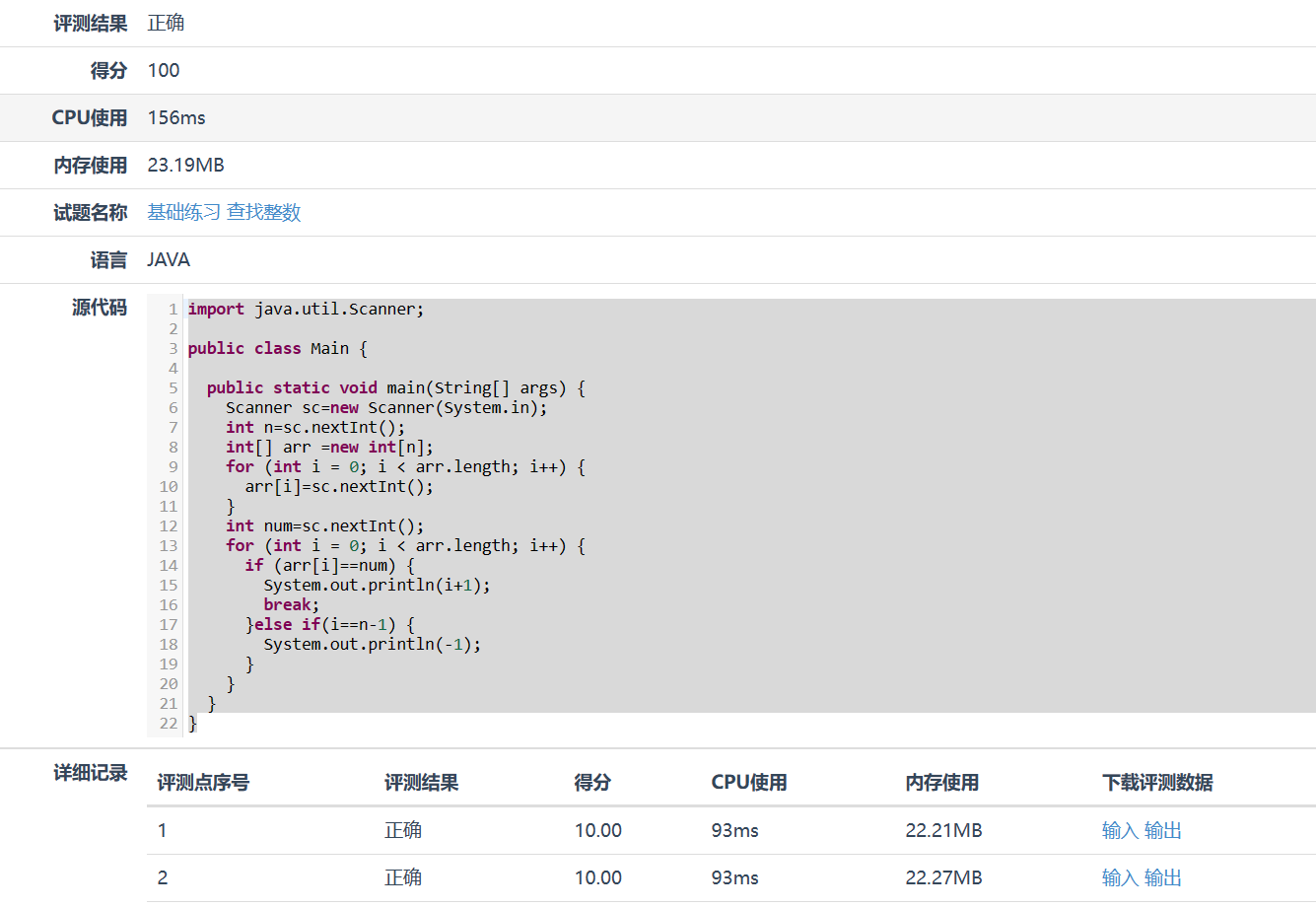Click the 评测点序号 column header
Image resolution: width=1316 pixels, height=908 pixels.
203,783
